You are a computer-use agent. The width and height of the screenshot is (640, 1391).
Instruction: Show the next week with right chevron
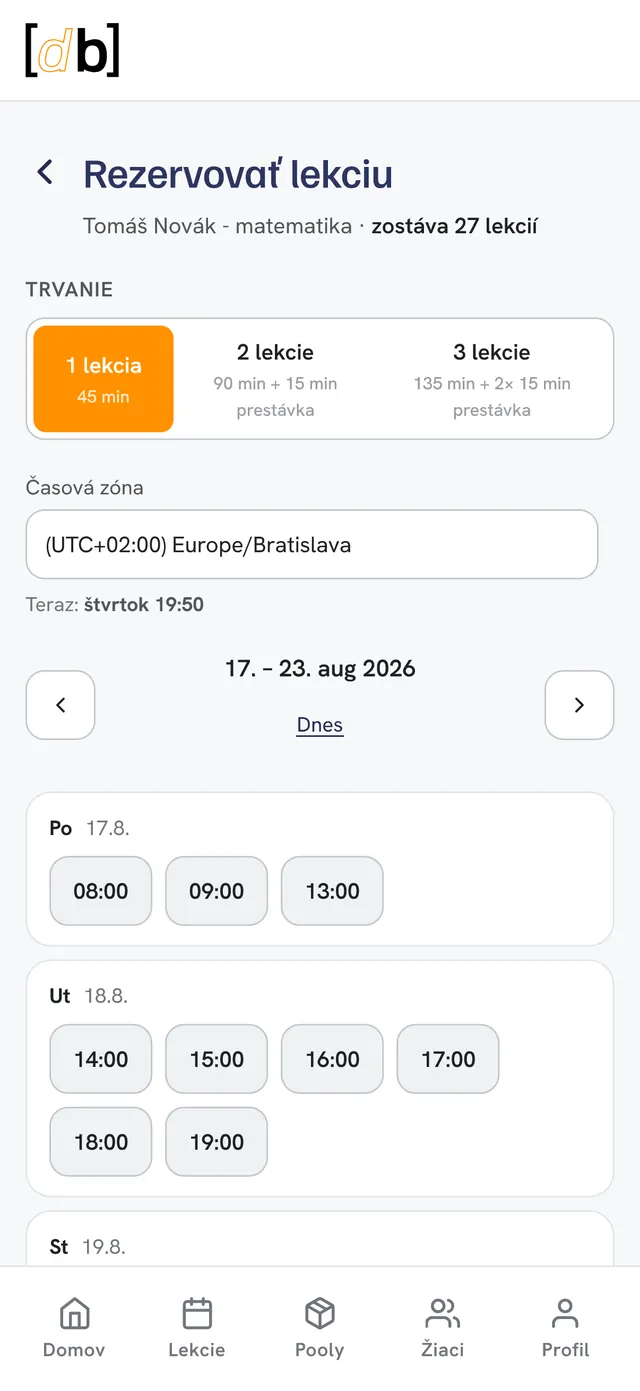click(x=579, y=705)
